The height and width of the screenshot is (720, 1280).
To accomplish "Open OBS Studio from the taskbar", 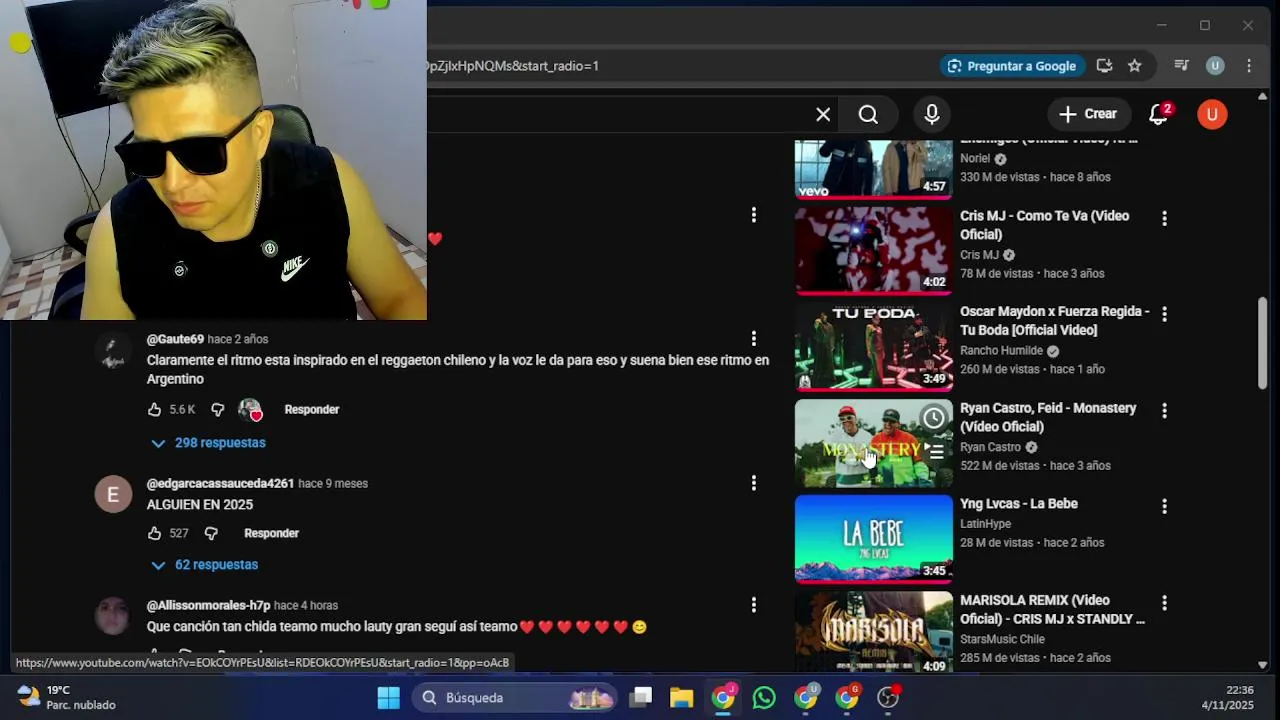I will (x=888, y=698).
